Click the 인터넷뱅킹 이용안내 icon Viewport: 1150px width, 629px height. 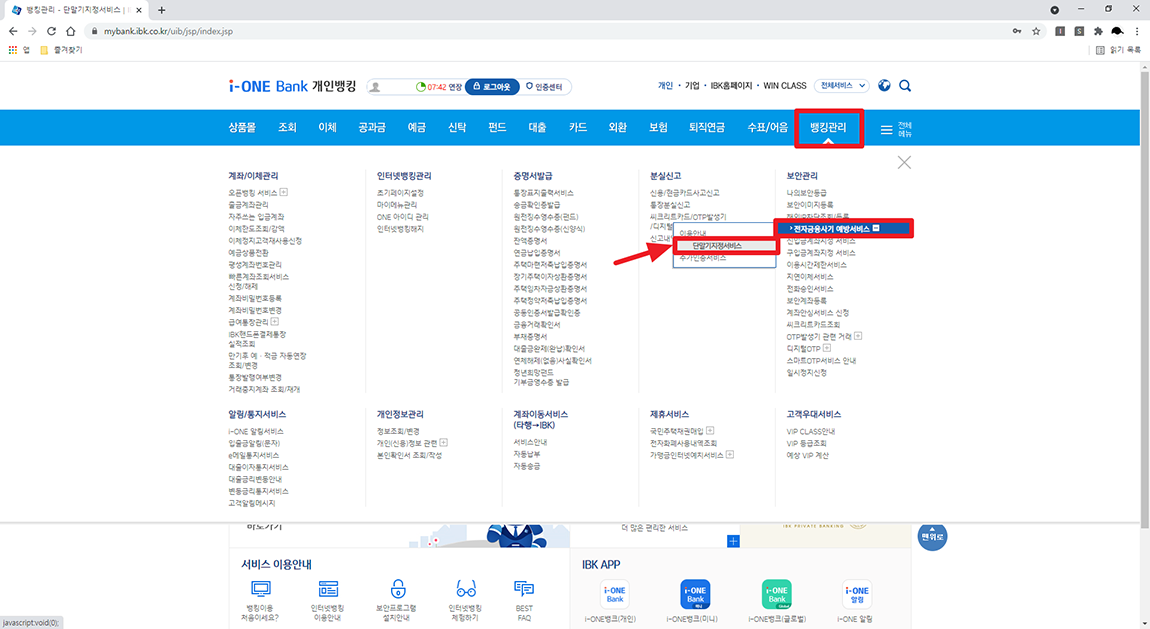(328, 589)
